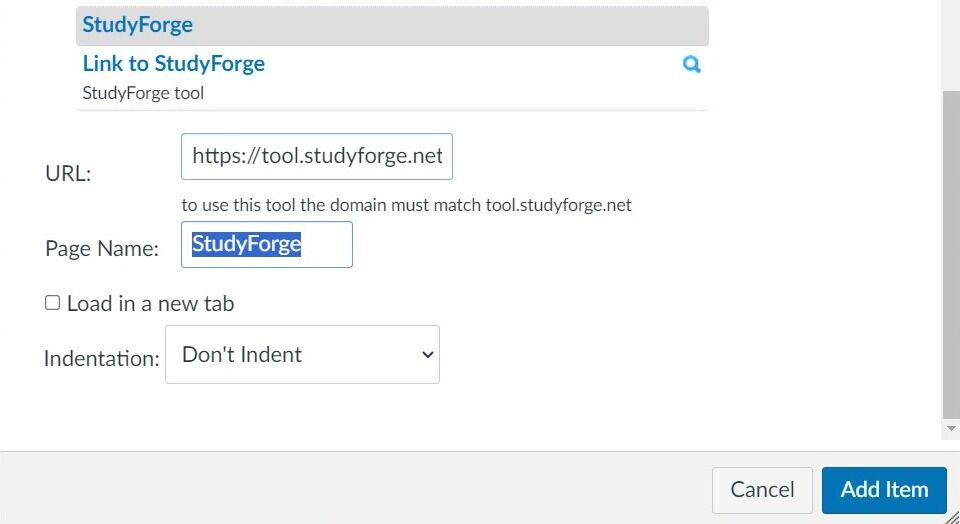Select the StudyForge gray header row
Image resolution: width=960 pixels, height=524 pixels.
[x=391, y=25]
